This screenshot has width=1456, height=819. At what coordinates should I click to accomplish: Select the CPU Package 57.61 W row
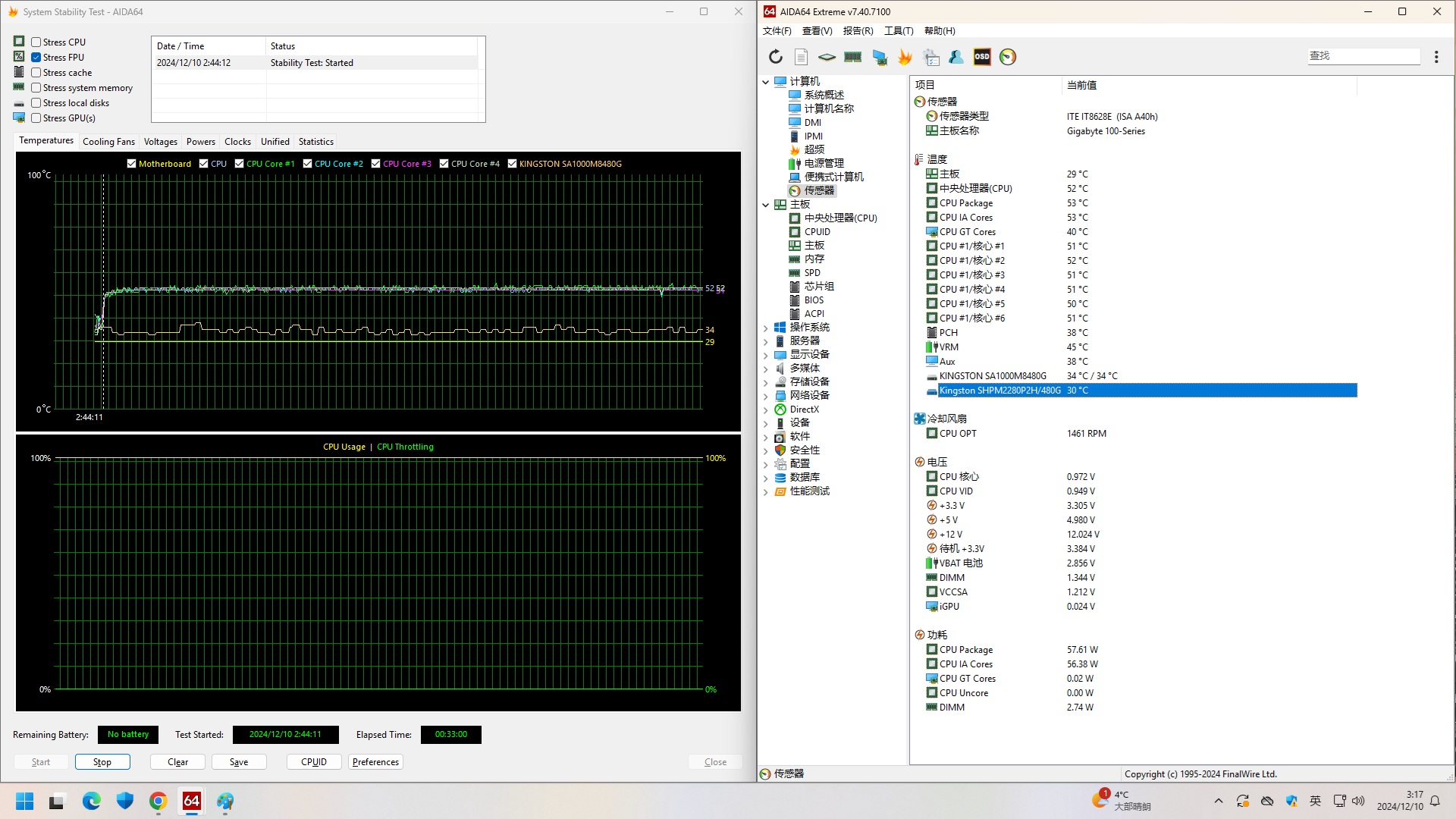coord(1141,650)
